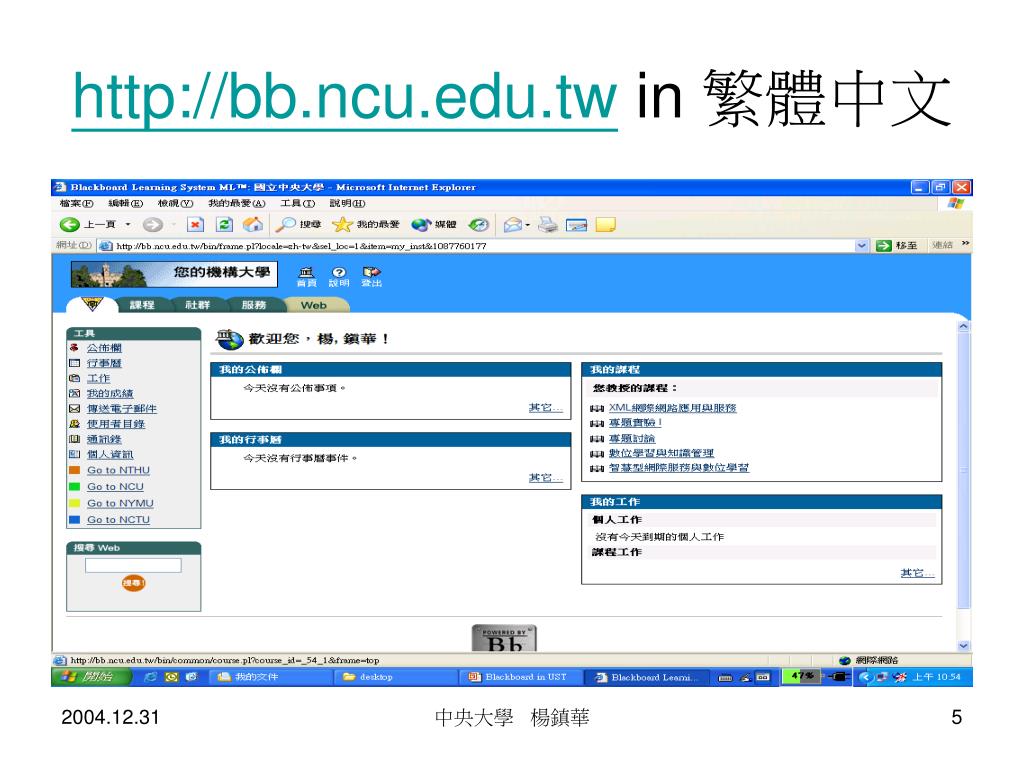Expand the Back button history dropdown arrow
The height and width of the screenshot is (768, 1024).
click(x=128, y=225)
